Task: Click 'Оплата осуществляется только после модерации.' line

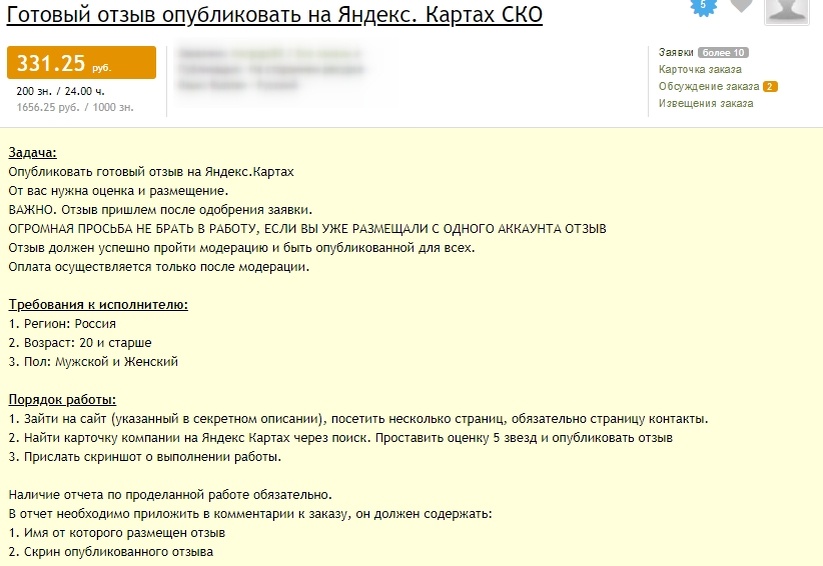Action: coord(159,267)
